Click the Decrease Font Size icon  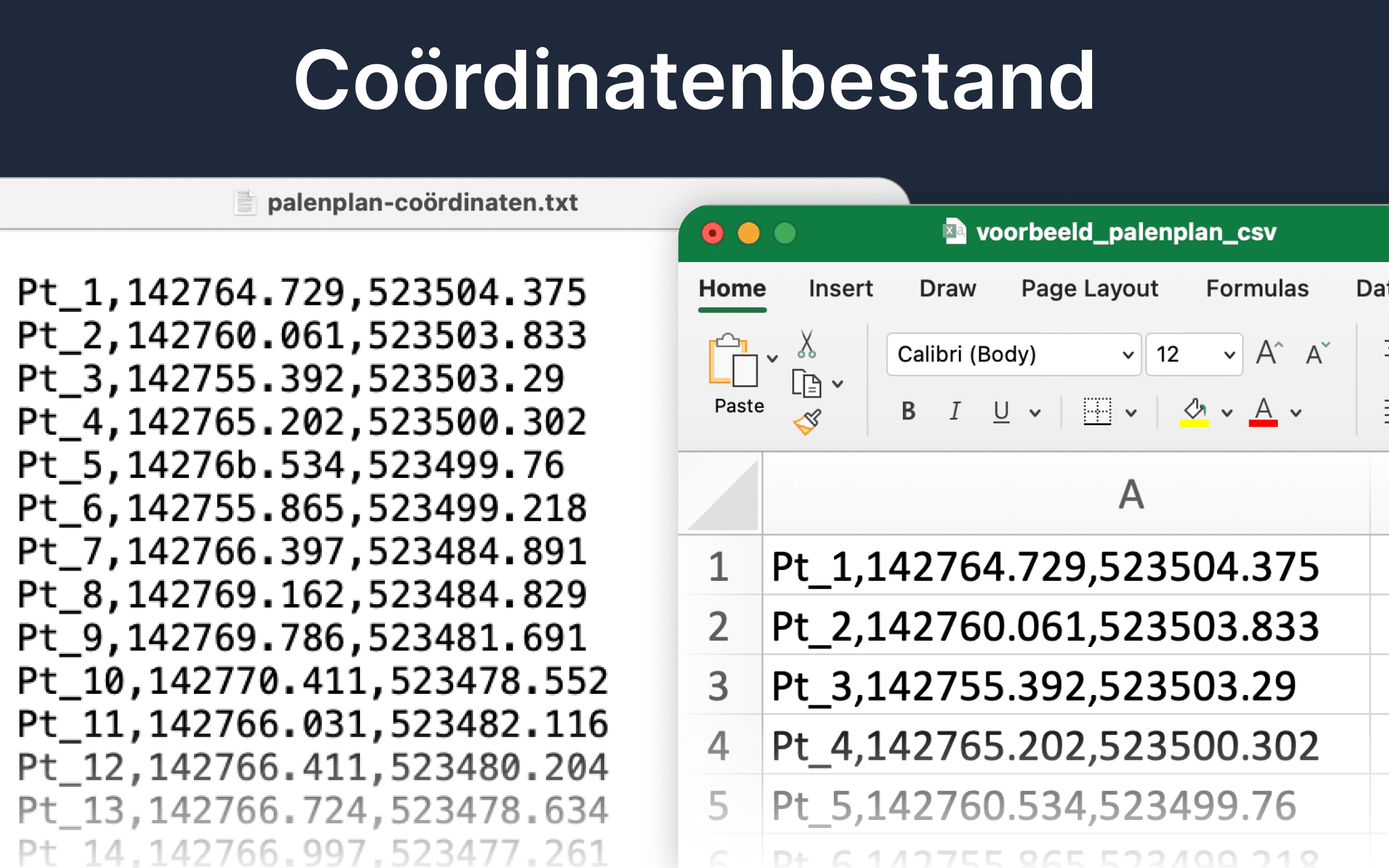(1317, 354)
